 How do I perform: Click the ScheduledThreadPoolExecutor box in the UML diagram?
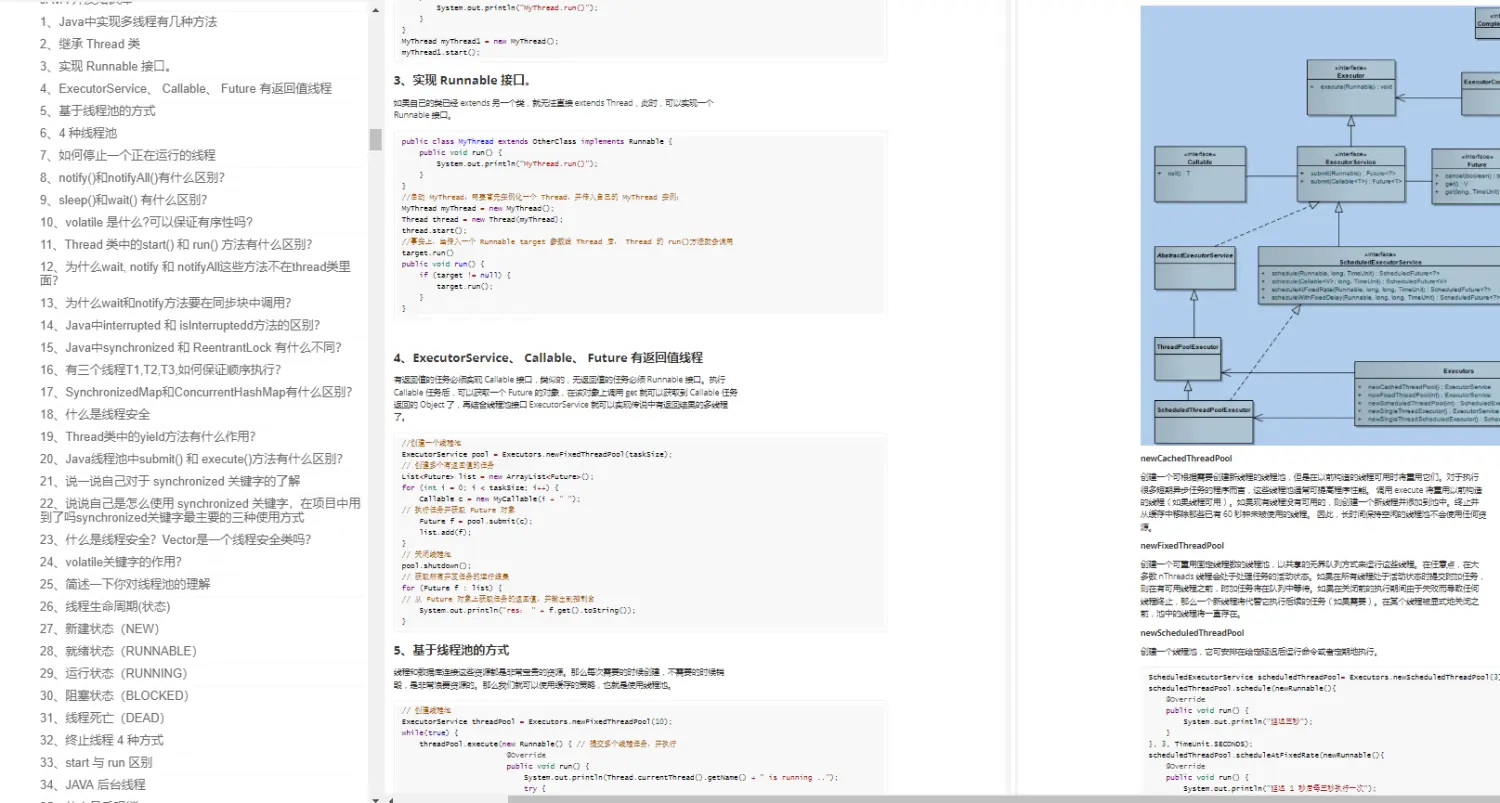click(x=1204, y=421)
